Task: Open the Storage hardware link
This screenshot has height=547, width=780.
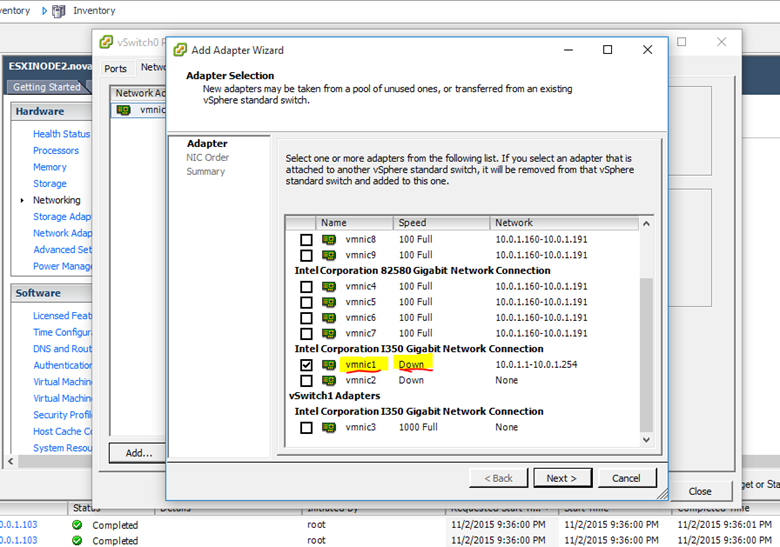Action: (50, 183)
